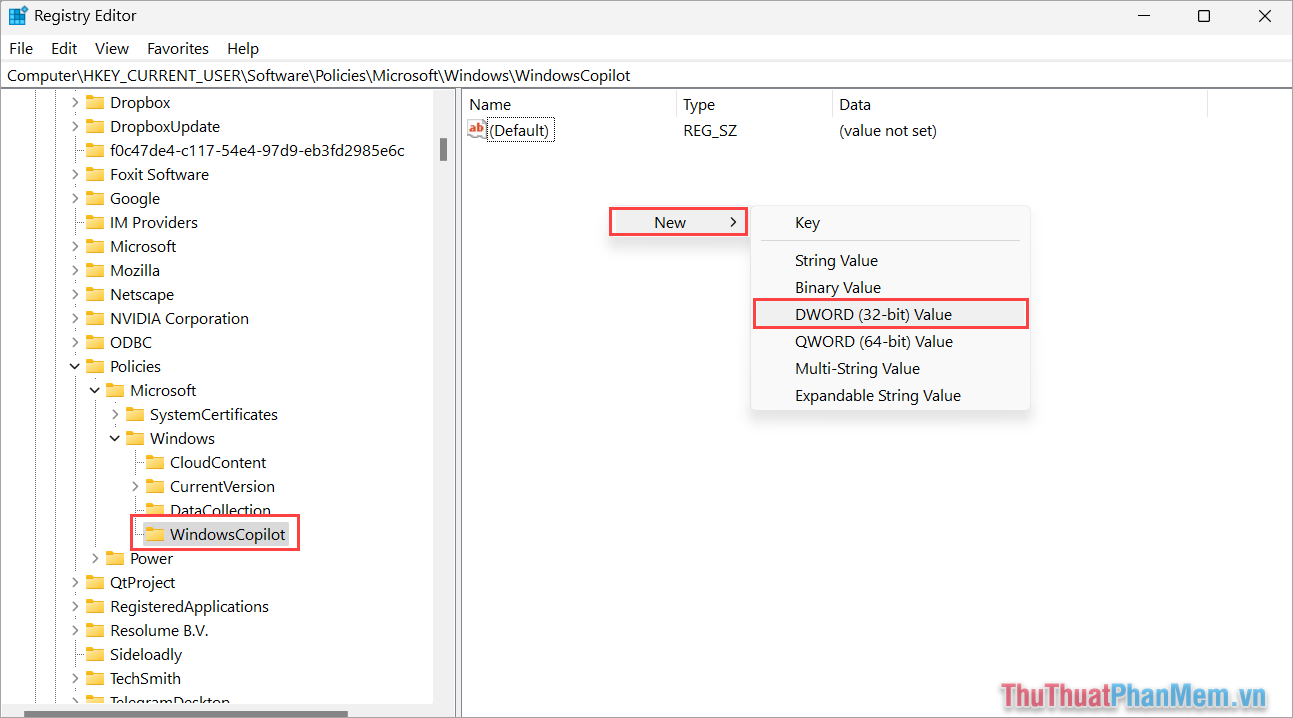Click the CloudContent folder icon
This screenshot has height=718, width=1293.
pos(155,462)
